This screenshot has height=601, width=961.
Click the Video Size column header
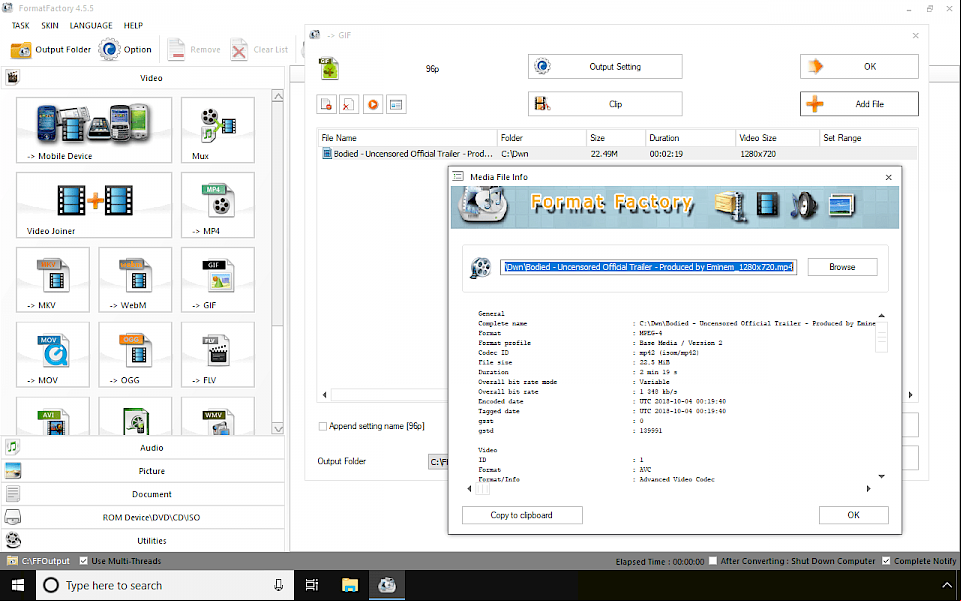tap(777, 138)
